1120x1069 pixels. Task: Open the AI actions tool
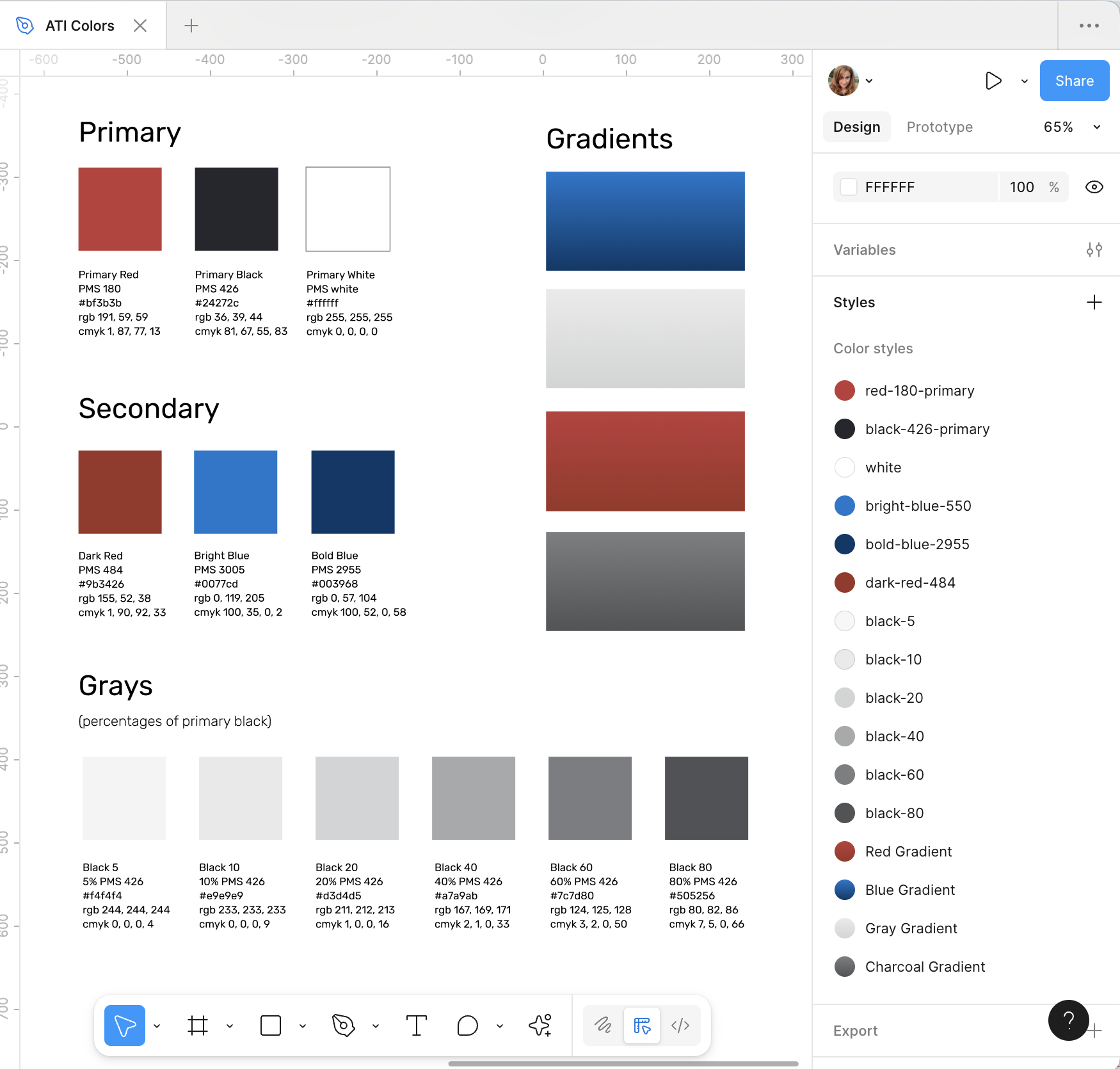540,1025
